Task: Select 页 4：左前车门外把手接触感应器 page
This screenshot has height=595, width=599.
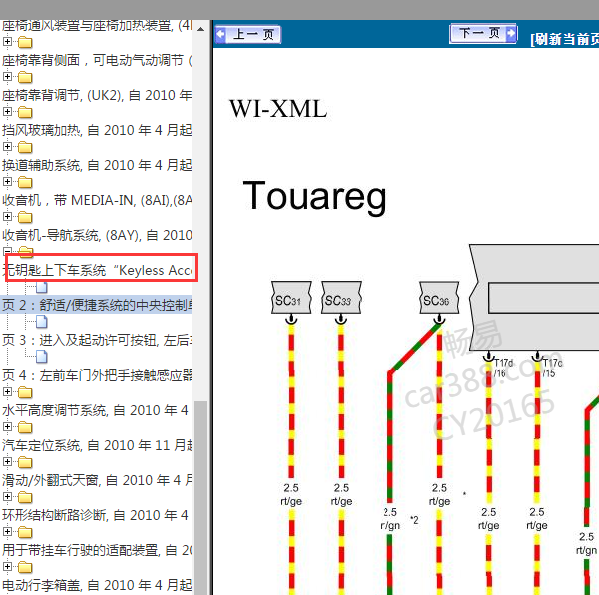Action: pos(97,375)
